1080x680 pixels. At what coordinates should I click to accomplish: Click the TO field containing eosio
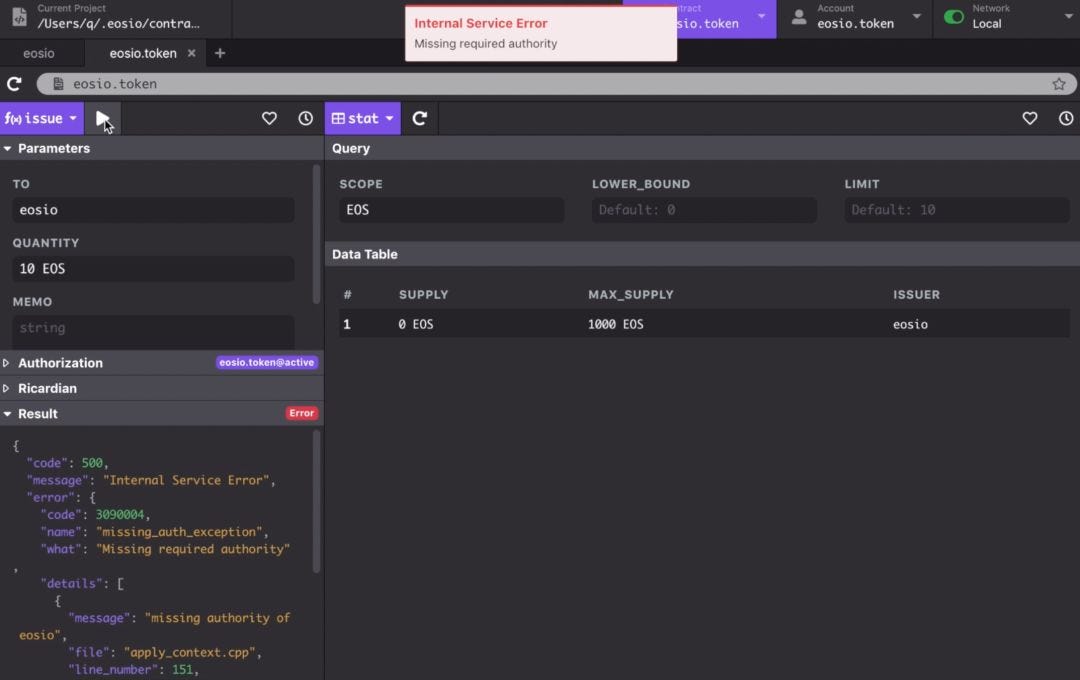click(x=153, y=210)
